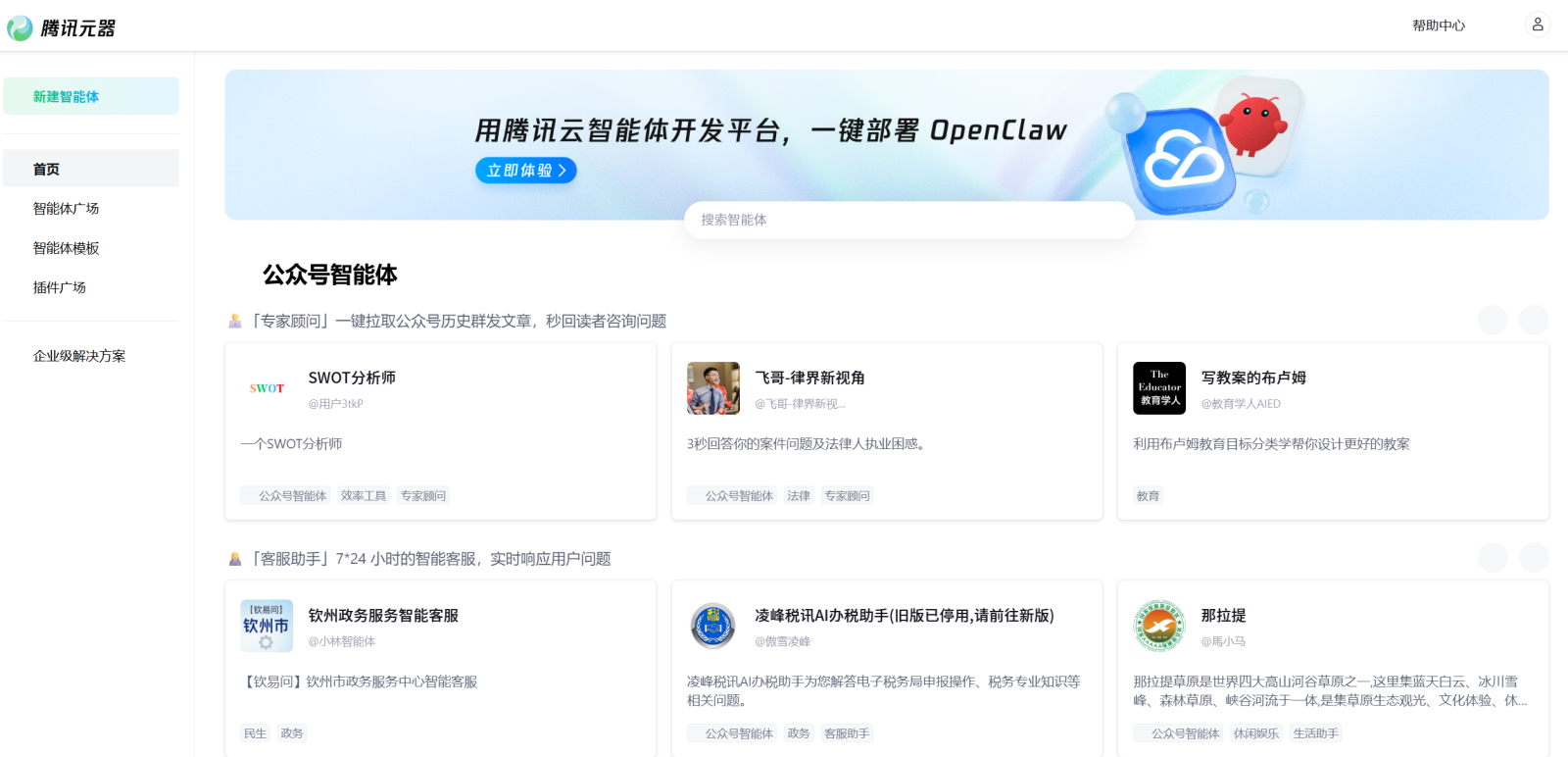Click the「专家顾问」row heading text
Viewport: 1568px width, 757px height.
pos(458,322)
